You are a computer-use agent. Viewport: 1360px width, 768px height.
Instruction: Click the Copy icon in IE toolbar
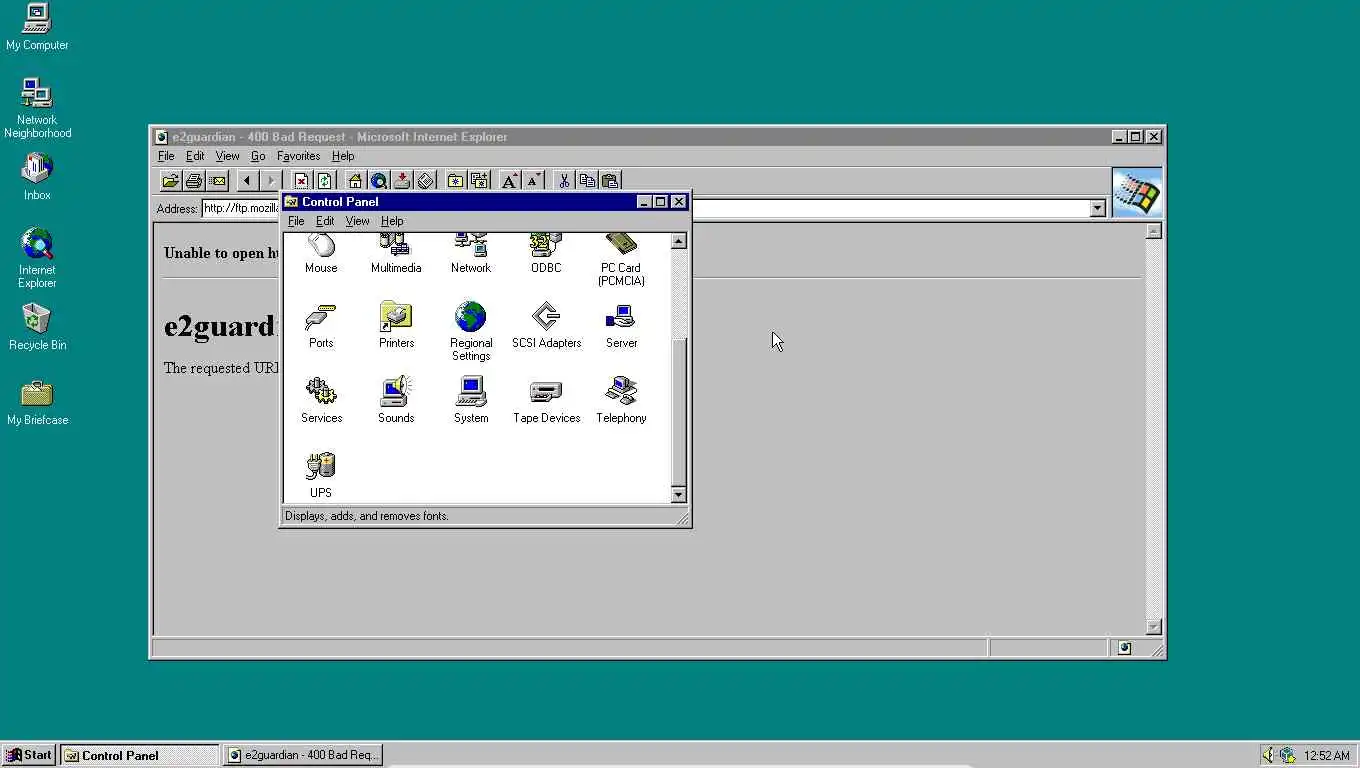587,180
